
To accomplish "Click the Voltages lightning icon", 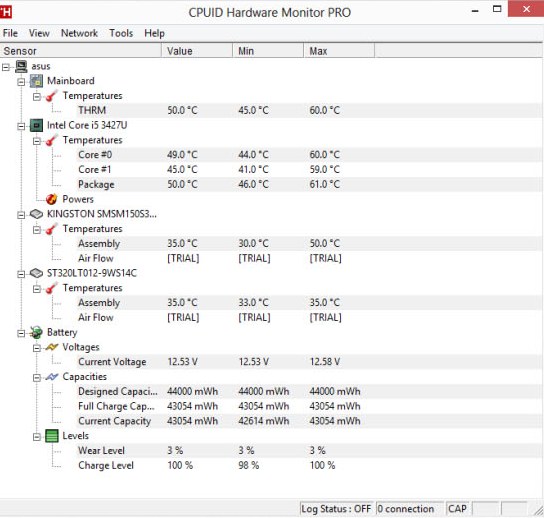I will (52, 347).
